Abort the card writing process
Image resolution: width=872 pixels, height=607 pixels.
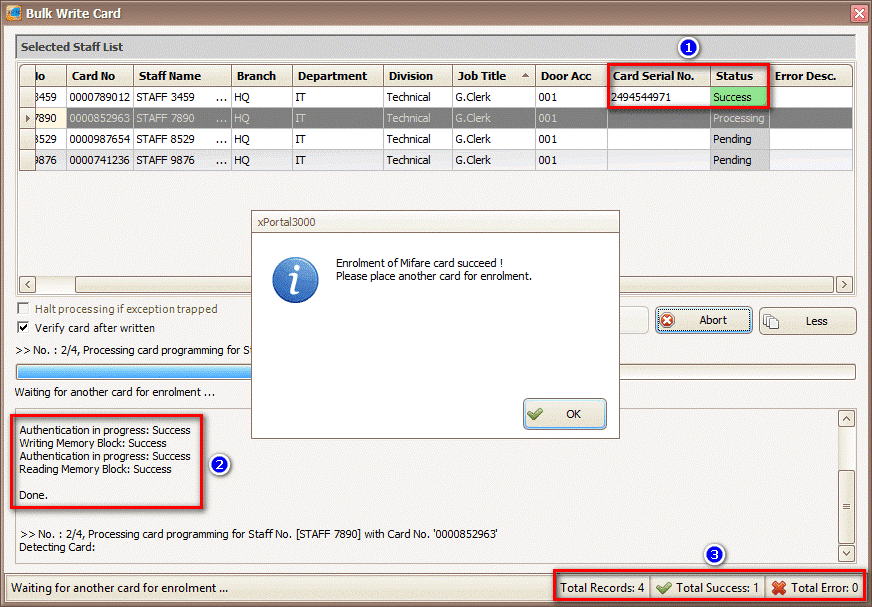[701, 321]
